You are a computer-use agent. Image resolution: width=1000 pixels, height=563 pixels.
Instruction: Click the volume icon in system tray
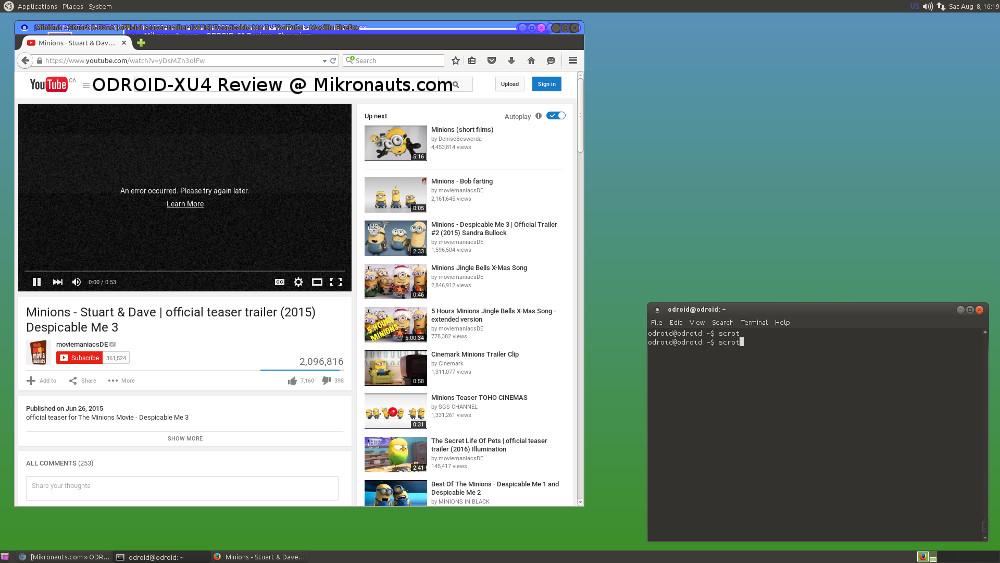(x=927, y=6)
